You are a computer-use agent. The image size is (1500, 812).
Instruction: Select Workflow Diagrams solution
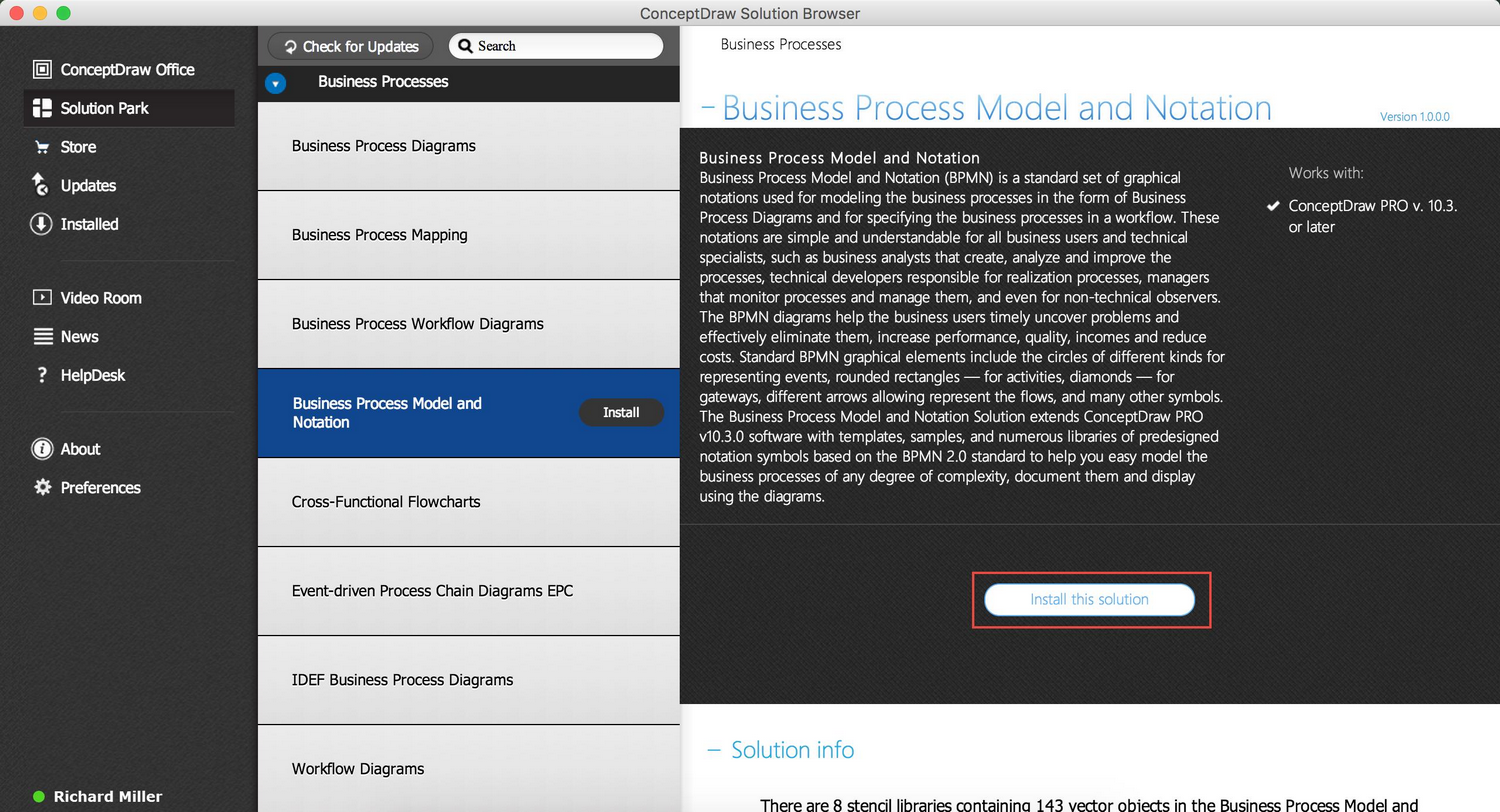[469, 768]
